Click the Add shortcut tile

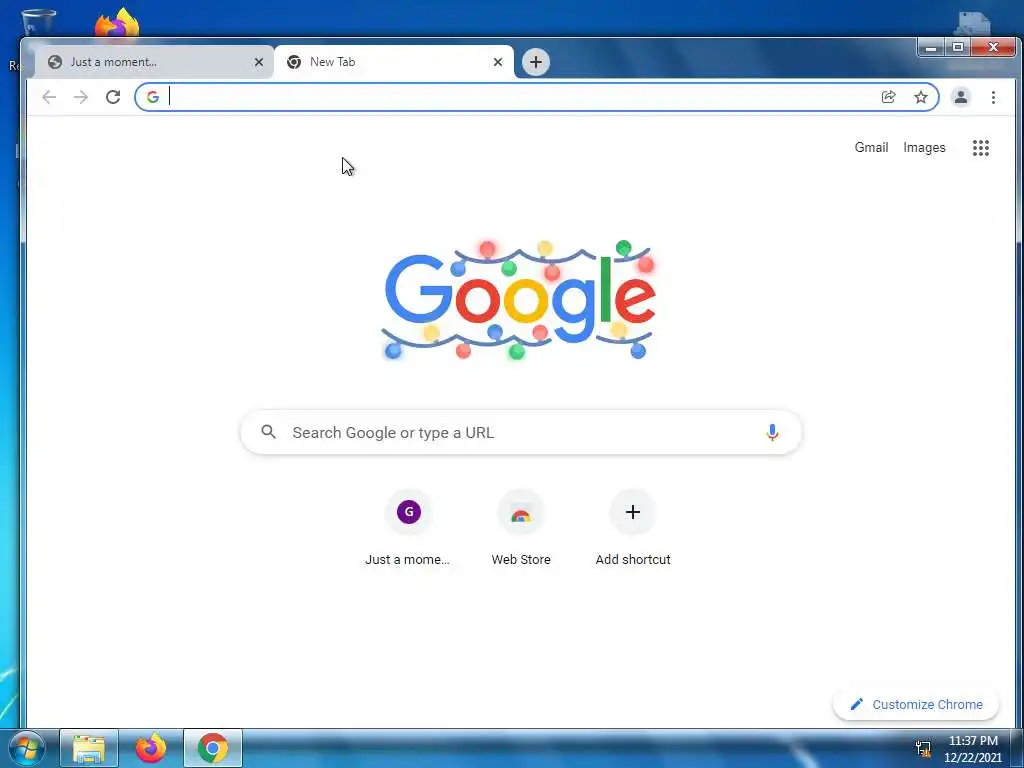(632, 528)
